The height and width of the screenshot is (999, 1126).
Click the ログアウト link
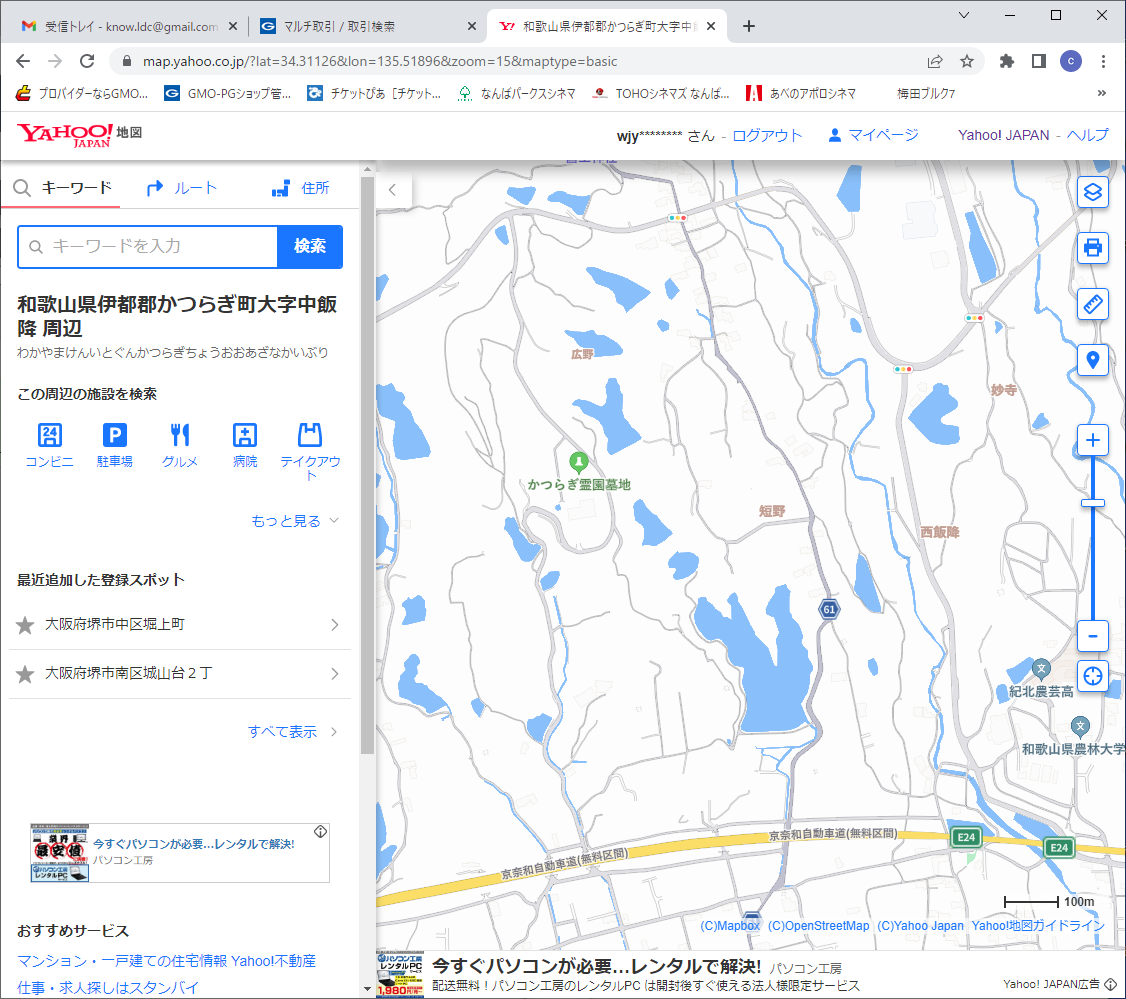pyautogui.click(x=767, y=135)
